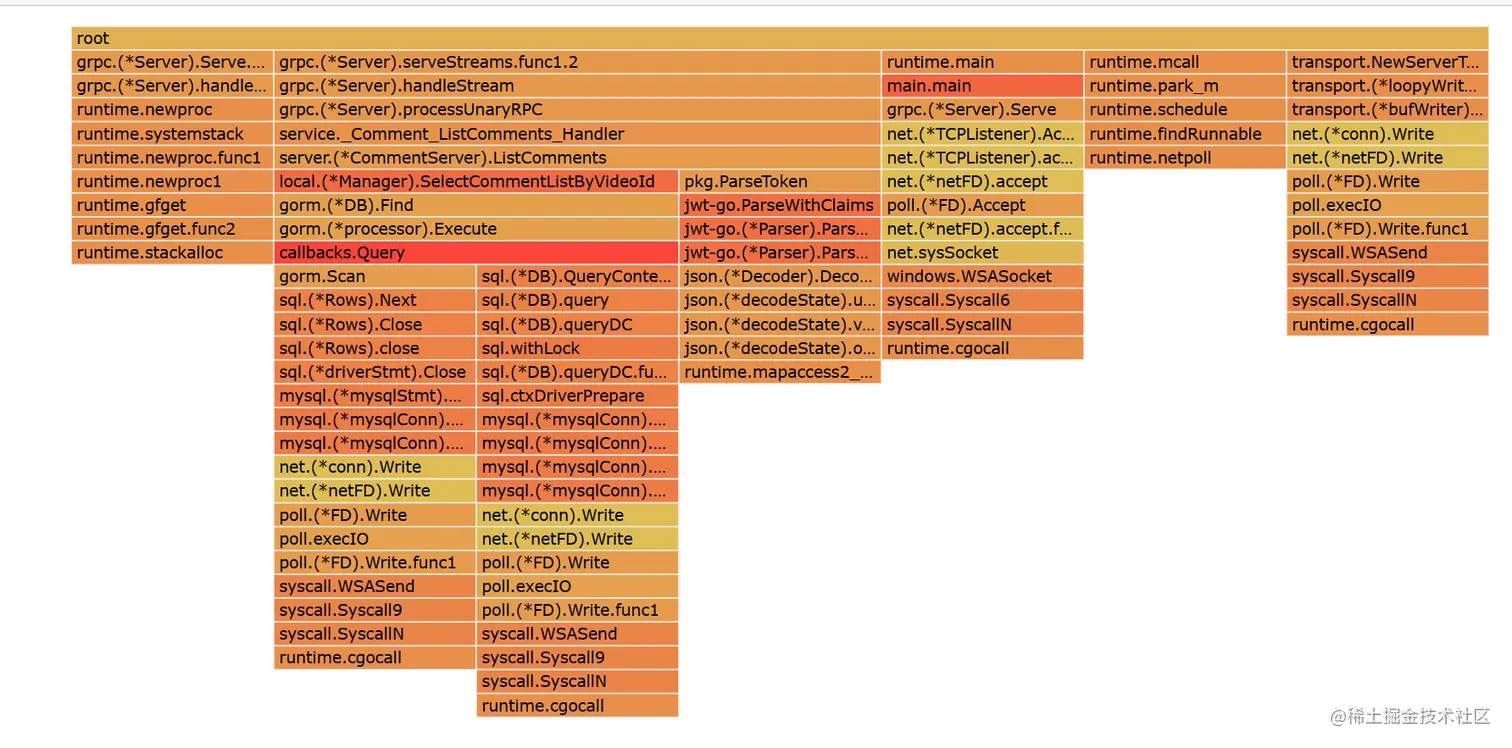The image size is (1512, 748).
Task: Zoom into grpc.(*Server).processUnaryRPC frame
Action: pos(577,110)
